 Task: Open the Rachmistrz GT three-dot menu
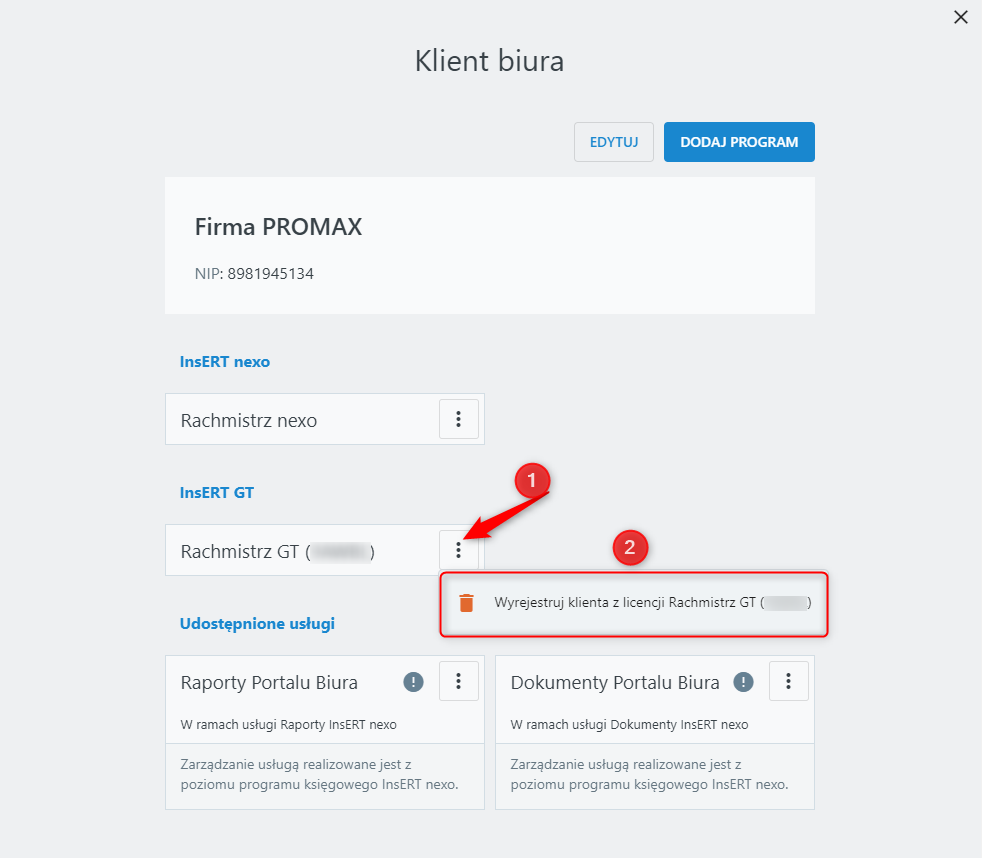459,550
